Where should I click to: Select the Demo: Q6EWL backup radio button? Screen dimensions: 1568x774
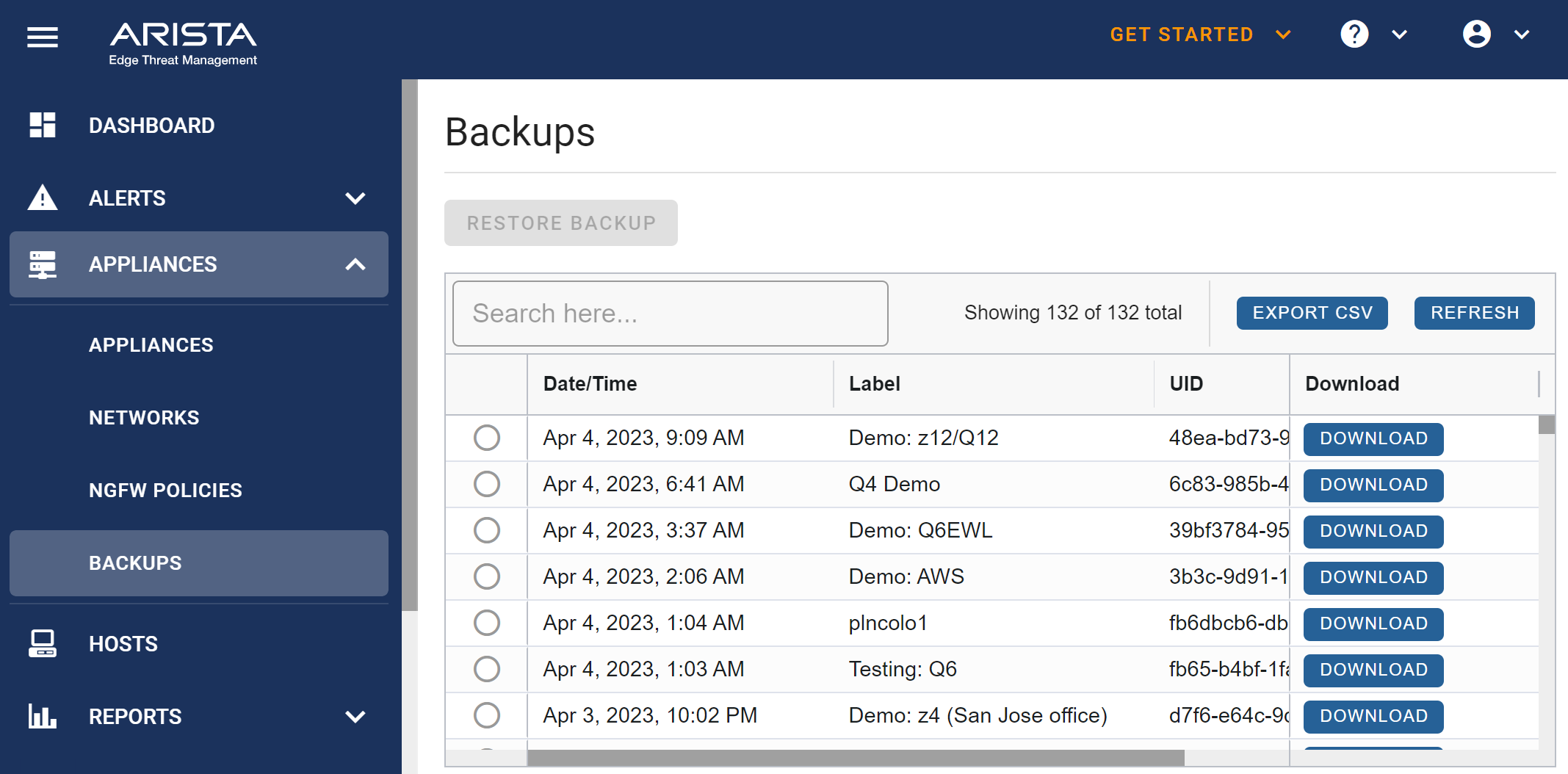(487, 530)
